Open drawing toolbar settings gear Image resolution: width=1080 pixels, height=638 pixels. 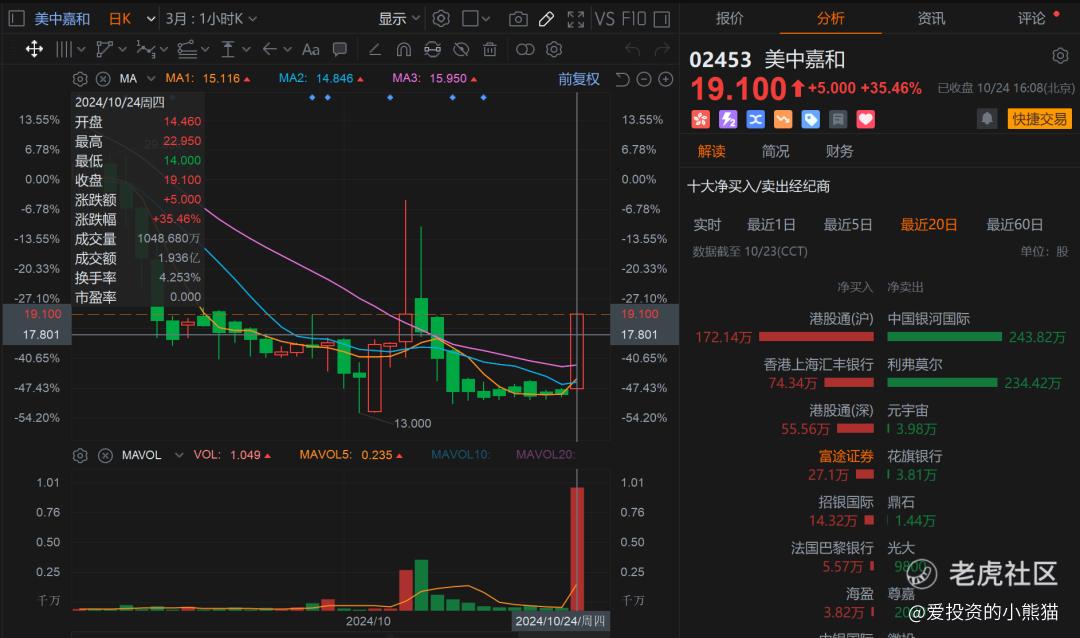click(x=554, y=50)
